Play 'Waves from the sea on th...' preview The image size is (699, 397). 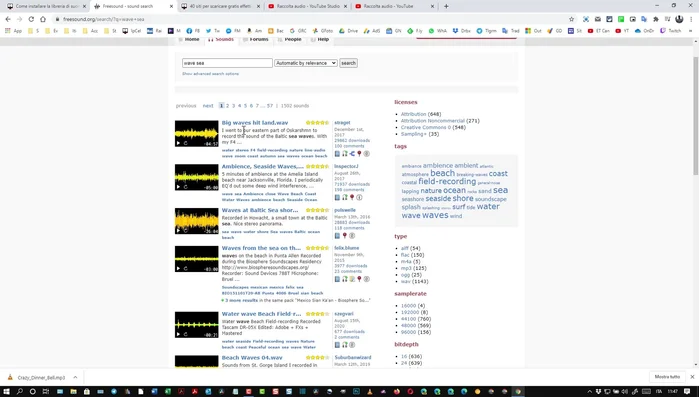(x=178, y=268)
